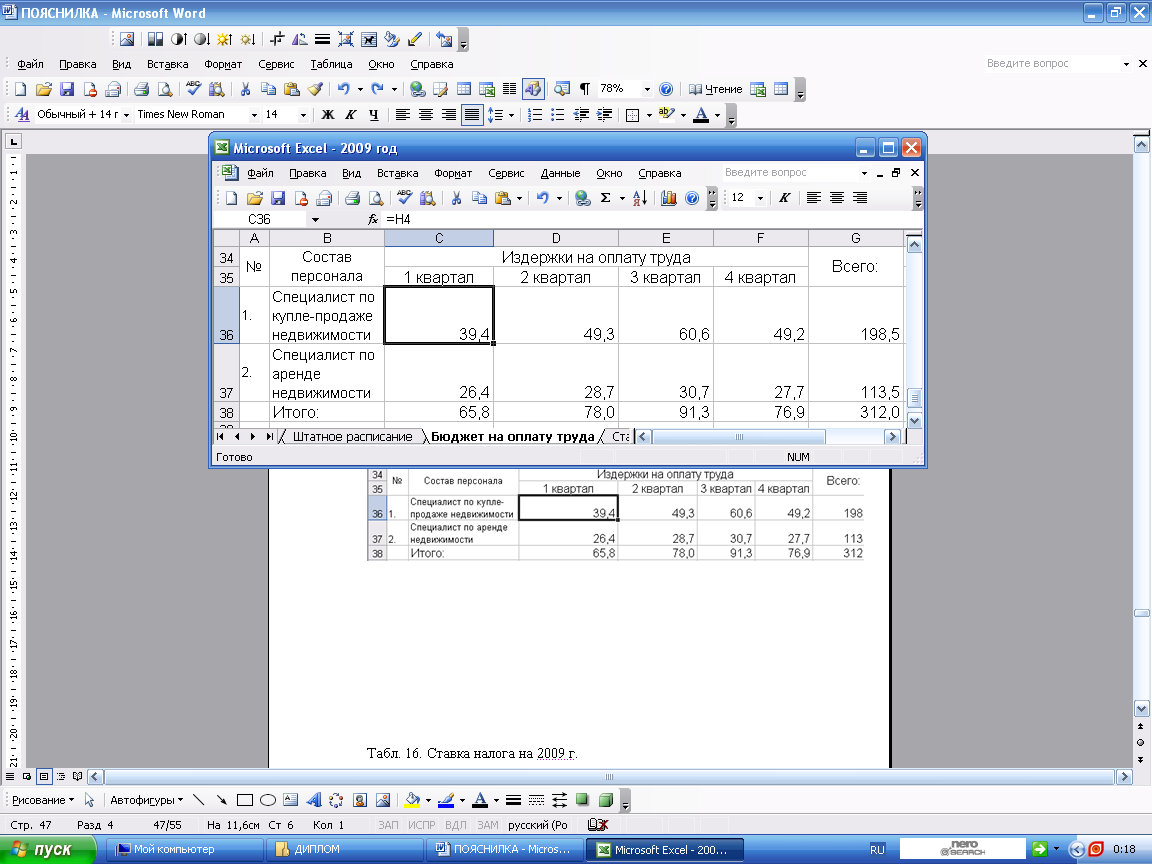Apply the yellow fill color swatch
This screenshot has height=864, width=1152.
411,800
